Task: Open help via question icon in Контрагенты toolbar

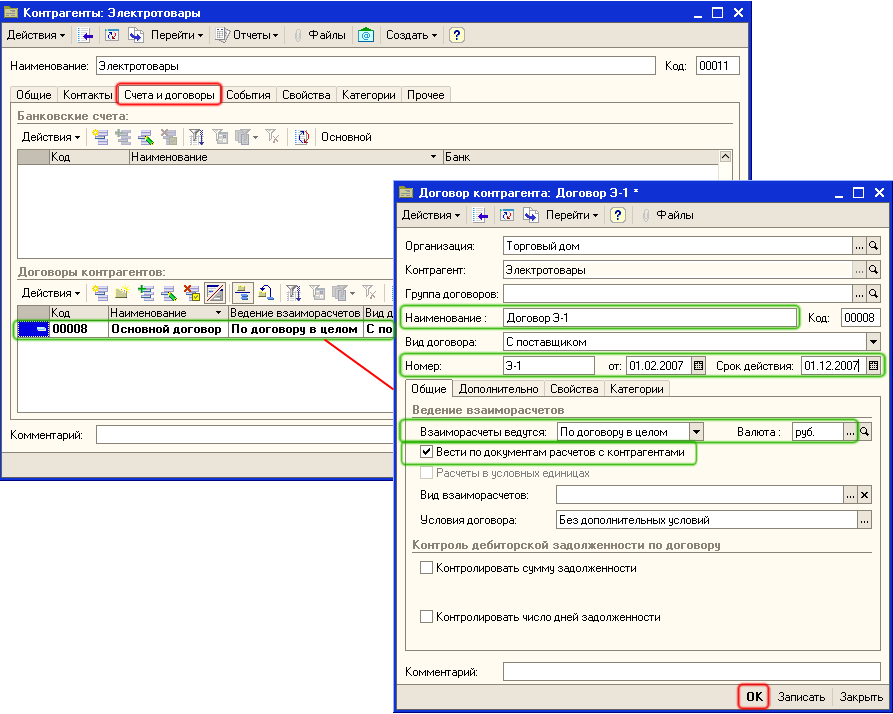Action: pyautogui.click(x=456, y=35)
